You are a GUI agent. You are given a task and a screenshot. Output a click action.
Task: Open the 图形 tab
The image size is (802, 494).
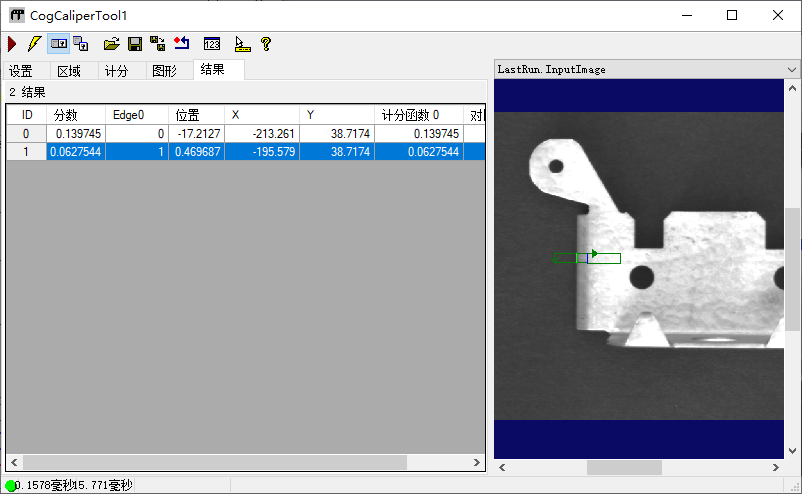click(x=164, y=71)
